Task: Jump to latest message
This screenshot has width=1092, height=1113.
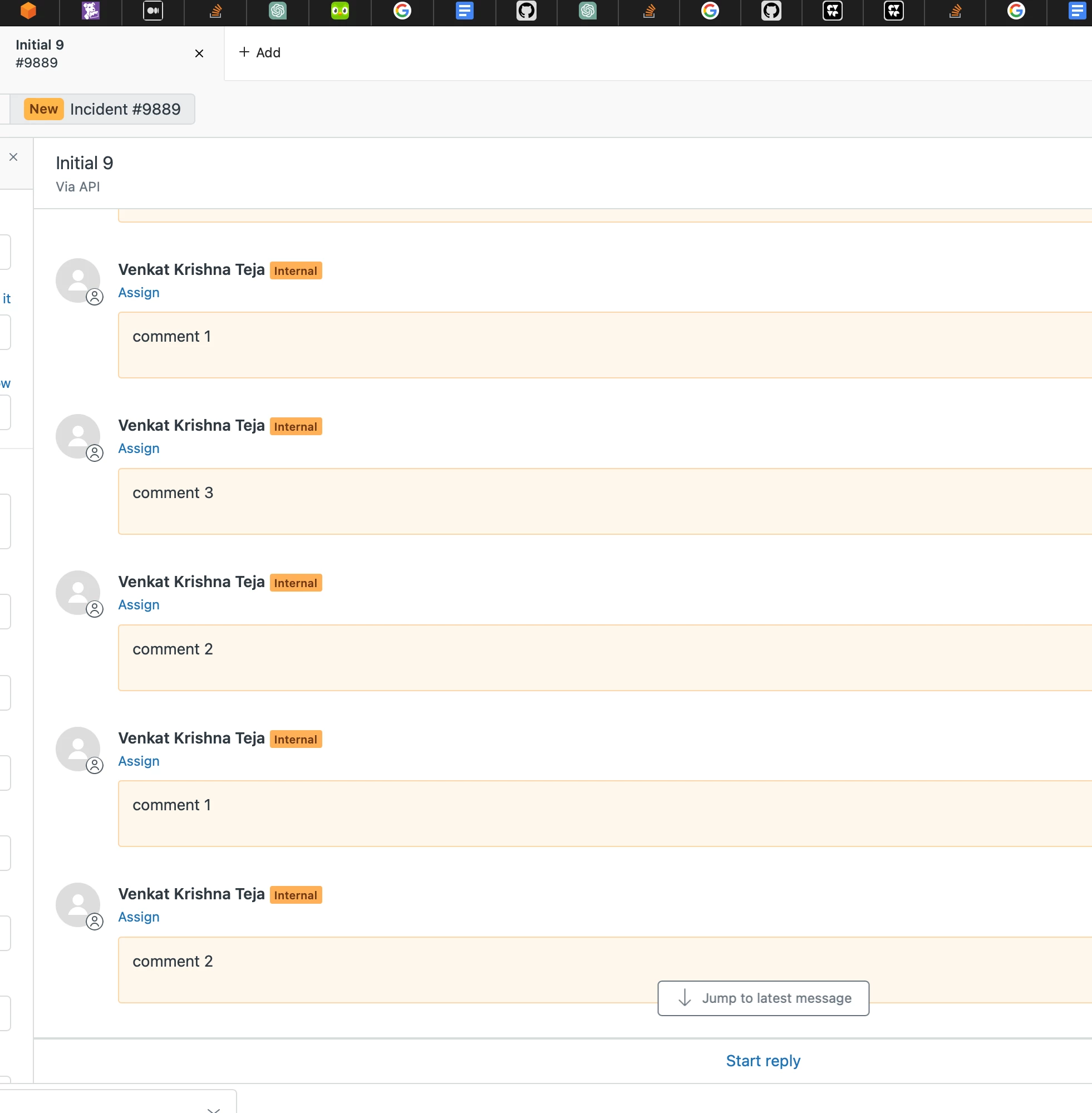Action: pos(763,998)
